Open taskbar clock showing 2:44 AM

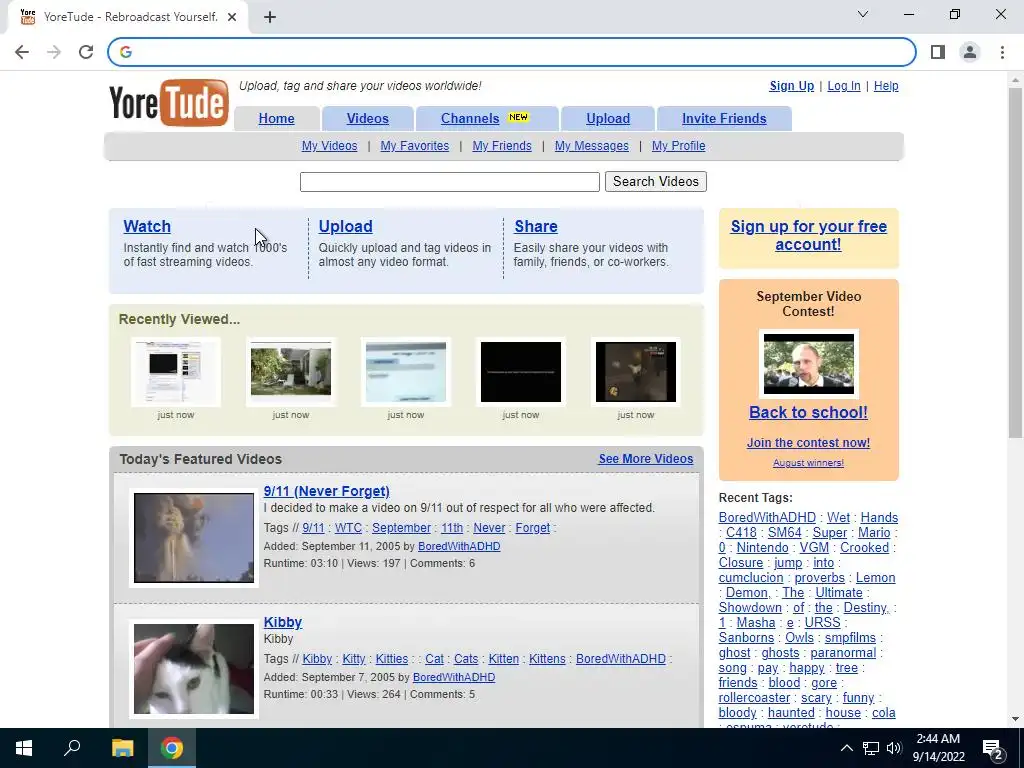(x=938, y=748)
